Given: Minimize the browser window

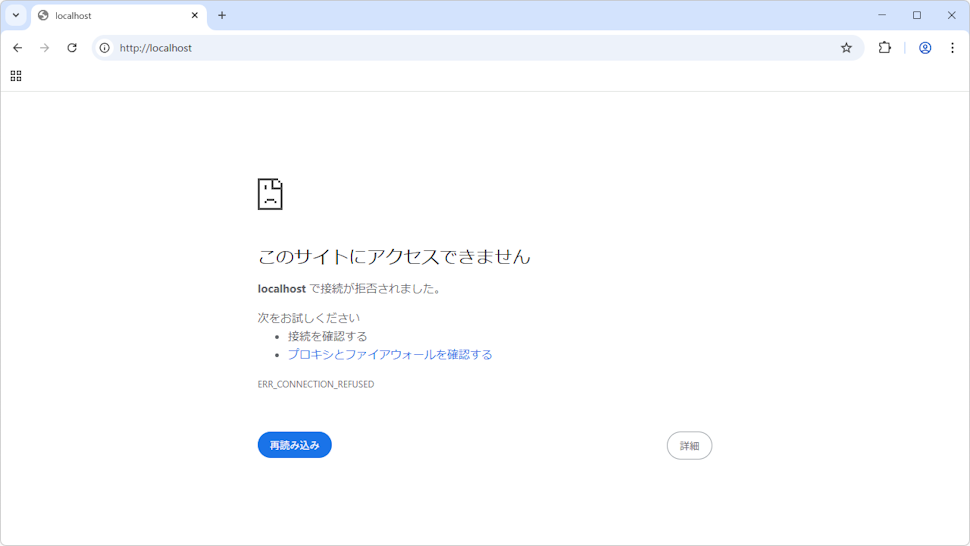Looking at the screenshot, I should 882,15.
